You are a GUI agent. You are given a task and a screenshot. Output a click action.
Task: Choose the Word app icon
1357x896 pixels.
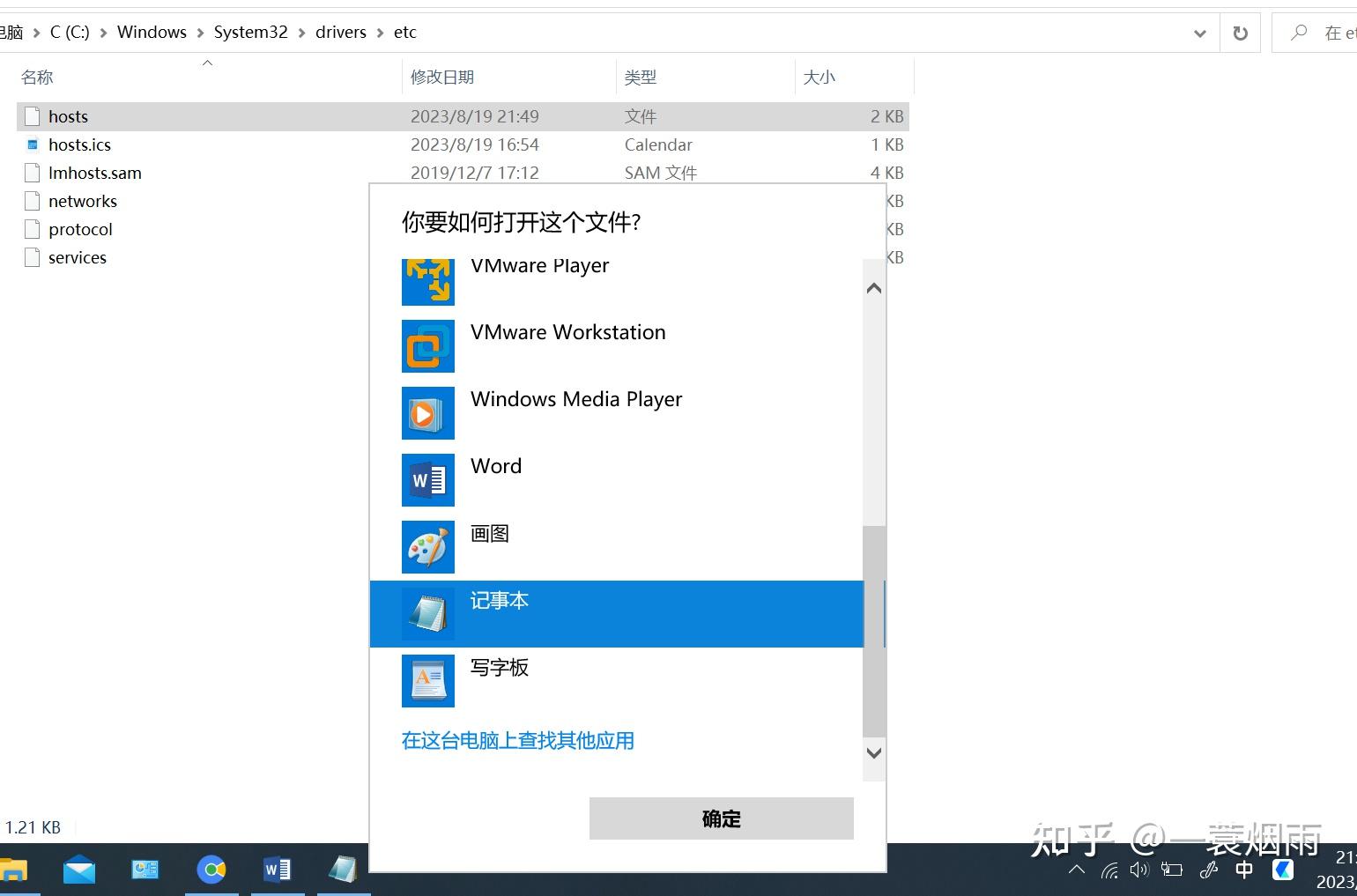pos(428,480)
